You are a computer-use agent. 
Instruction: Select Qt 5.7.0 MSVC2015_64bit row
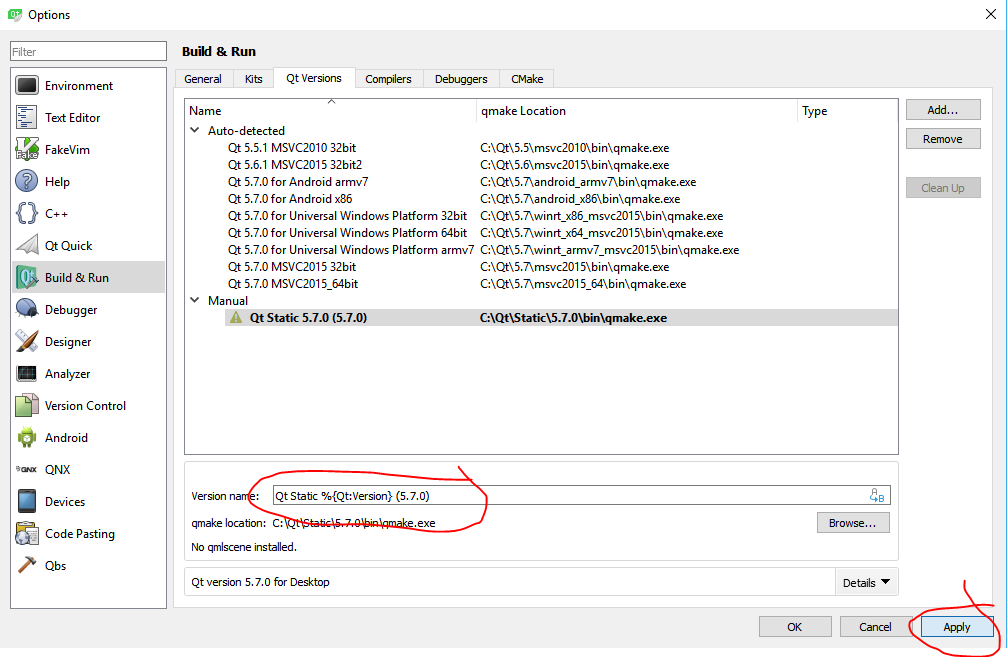[293, 284]
